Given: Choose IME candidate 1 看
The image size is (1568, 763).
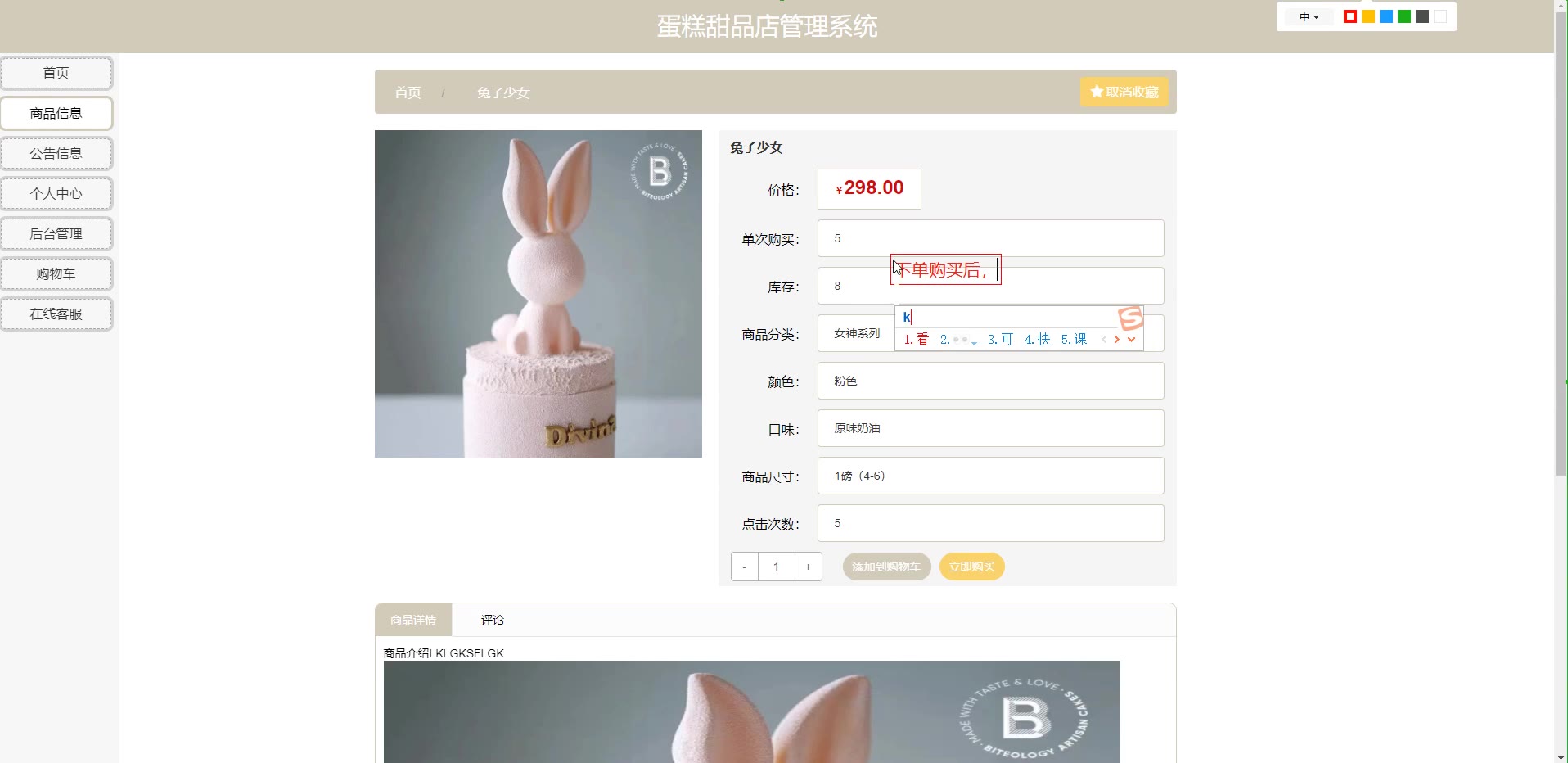Looking at the screenshot, I should [916, 339].
